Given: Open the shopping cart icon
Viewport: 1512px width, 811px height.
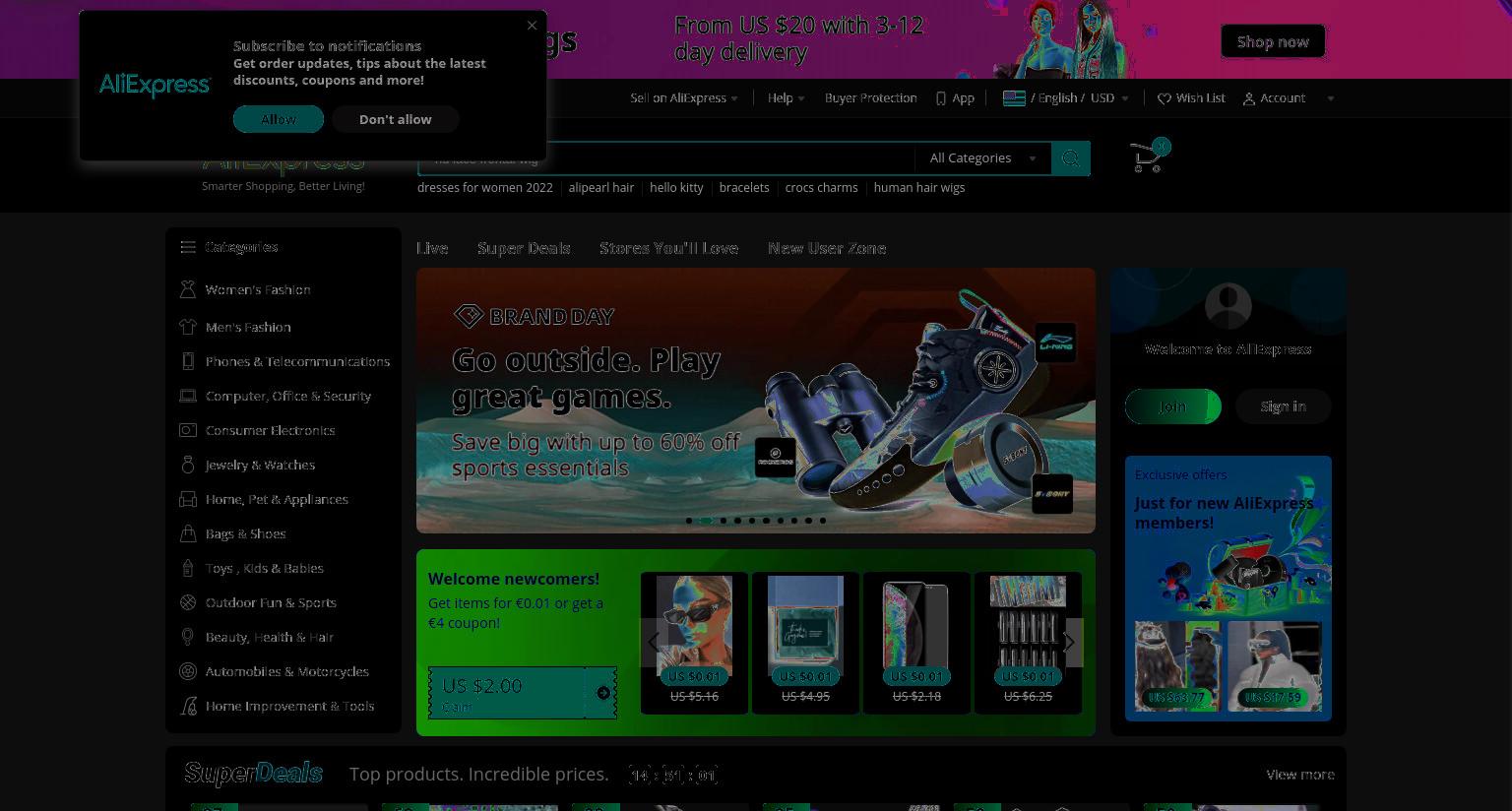Looking at the screenshot, I should 1148,157.
